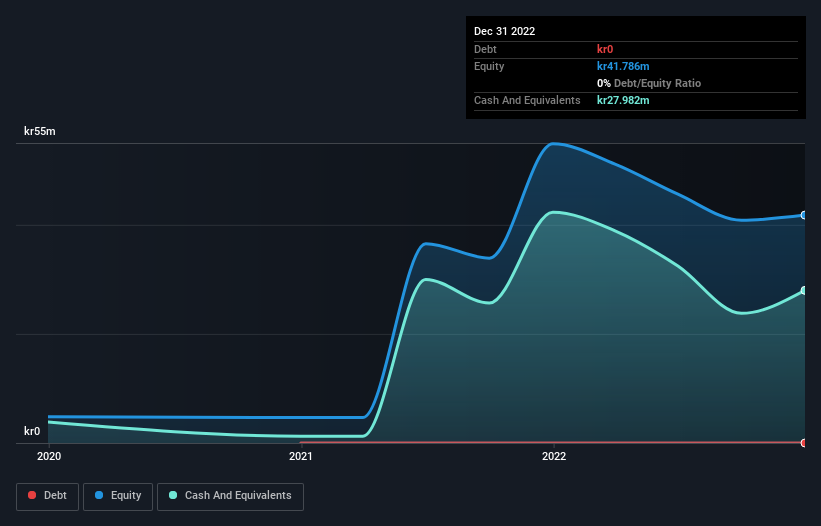Toggle the Cash And Equivalents legend button
Viewport: 821px width, 526px height.
[x=230, y=496]
